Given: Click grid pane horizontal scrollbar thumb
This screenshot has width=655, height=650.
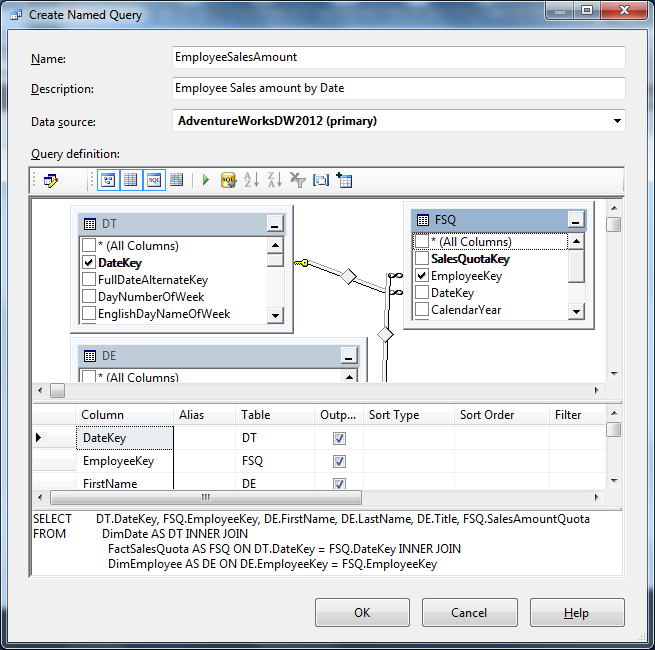Looking at the screenshot, I should pos(206,497).
